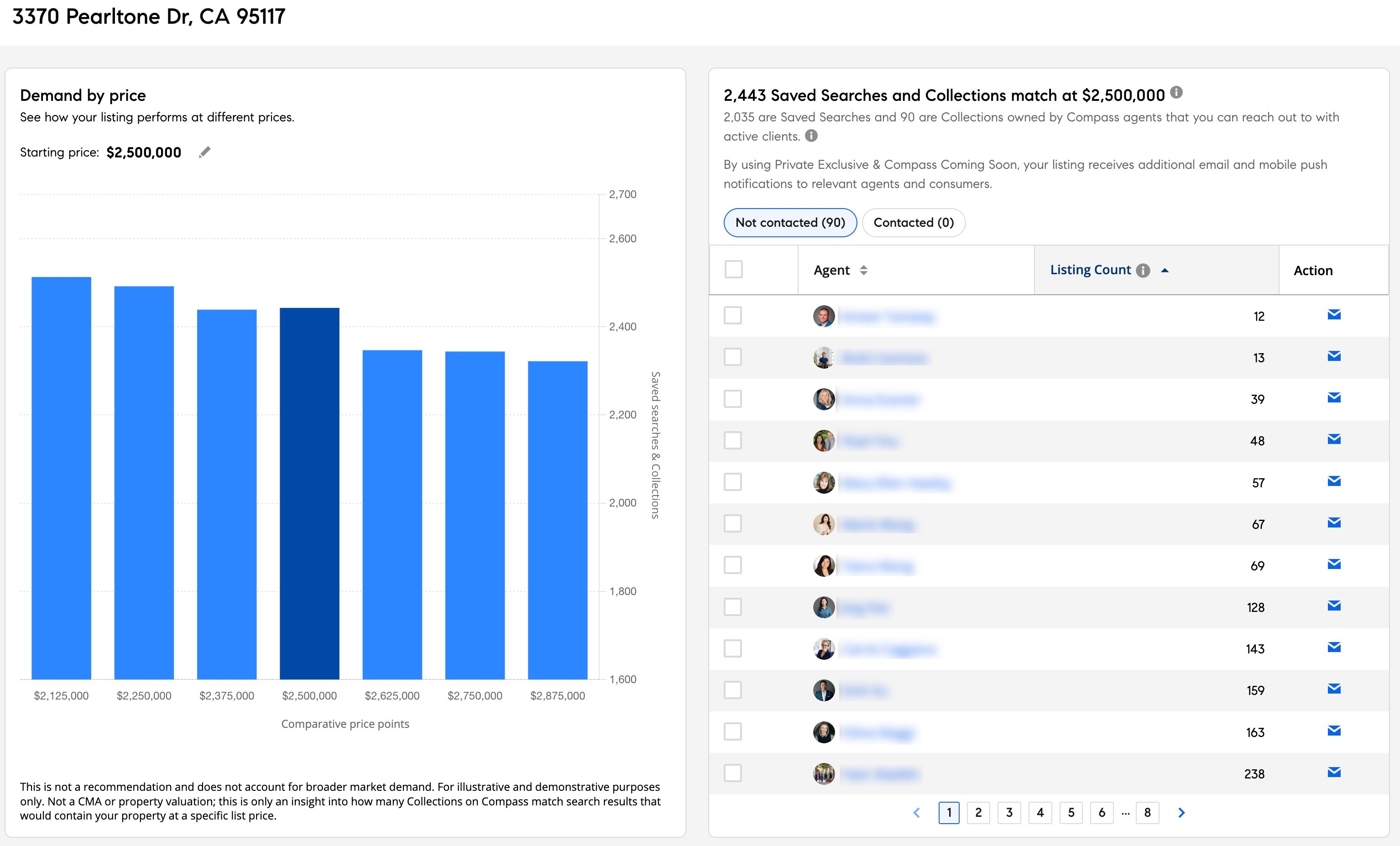Click info icon after 'active clients'
Image resolution: width=1400 pixels, height=846 pixels.
tap(811, 136)
